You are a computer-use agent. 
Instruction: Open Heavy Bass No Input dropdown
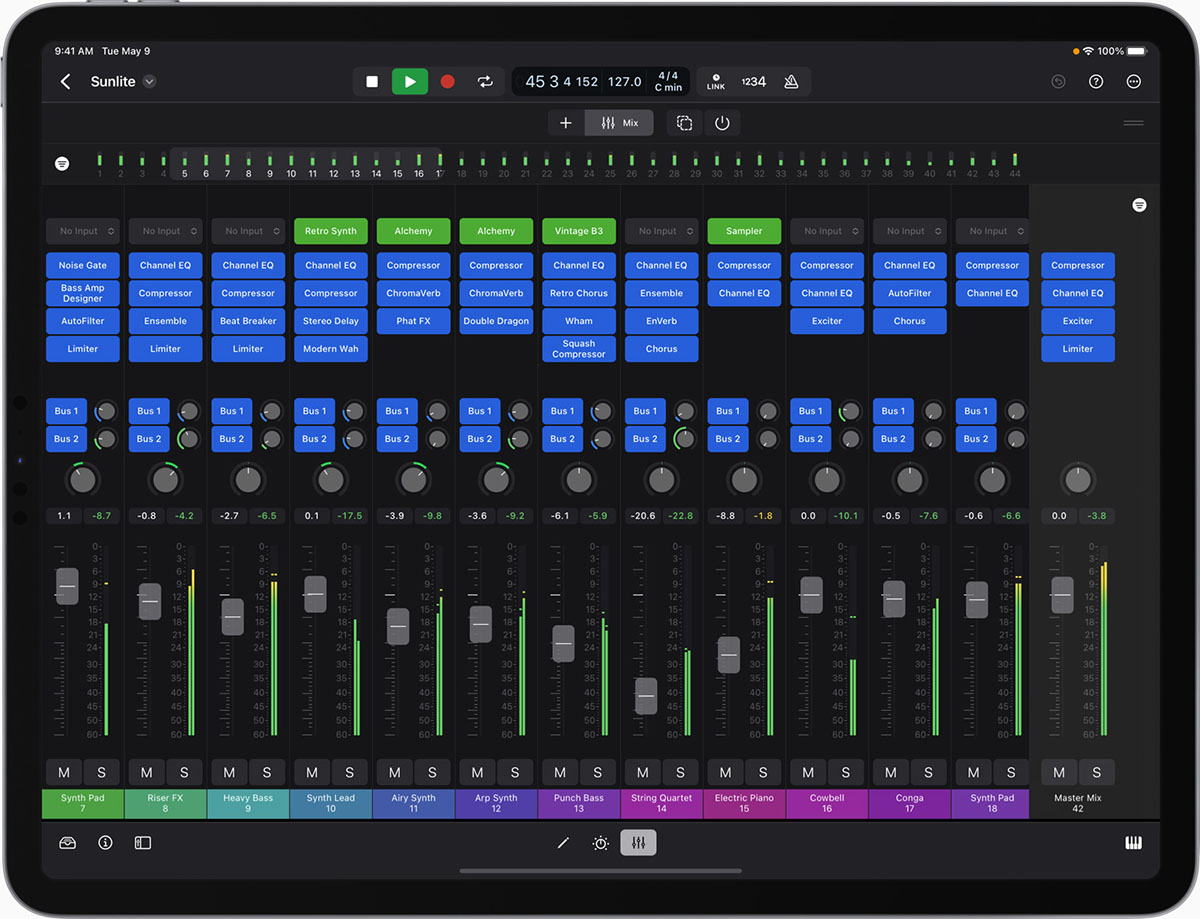coord(248,231)
